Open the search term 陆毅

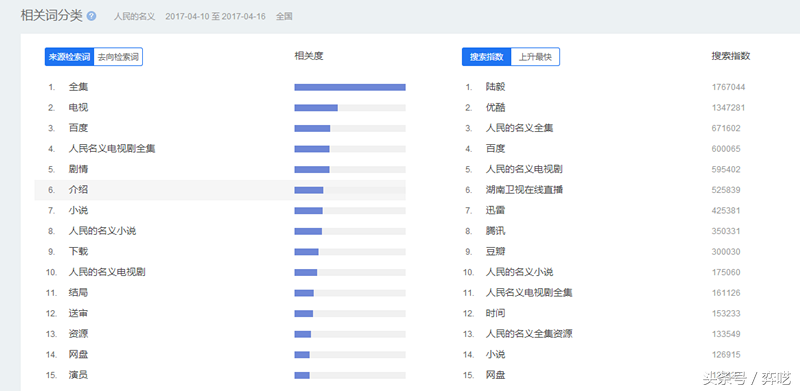(x=495, y=87)
